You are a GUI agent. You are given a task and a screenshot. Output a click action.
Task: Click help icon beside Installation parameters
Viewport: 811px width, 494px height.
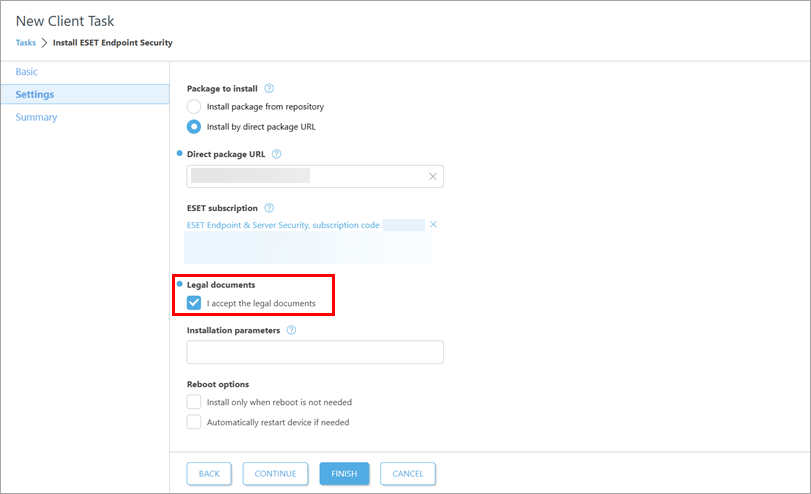point(291,330)
